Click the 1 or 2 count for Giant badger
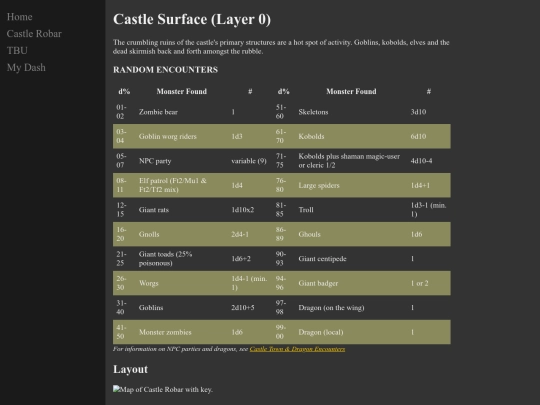540x405 pixels. coord(419,283)
